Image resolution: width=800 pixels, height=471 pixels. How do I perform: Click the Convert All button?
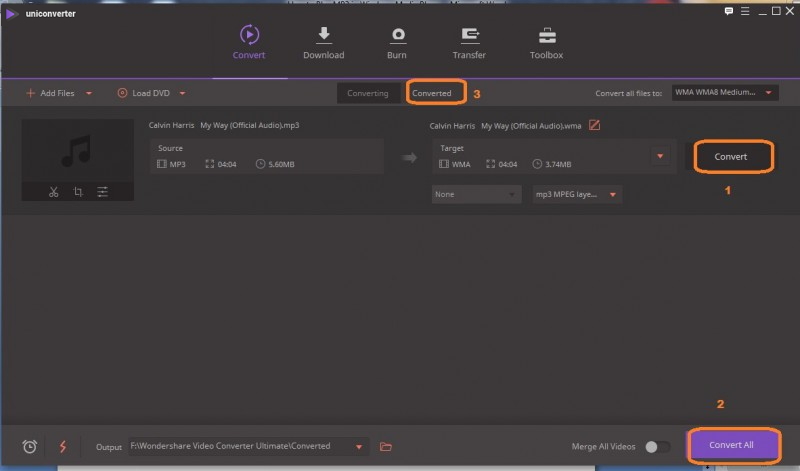tap(732, 445)
